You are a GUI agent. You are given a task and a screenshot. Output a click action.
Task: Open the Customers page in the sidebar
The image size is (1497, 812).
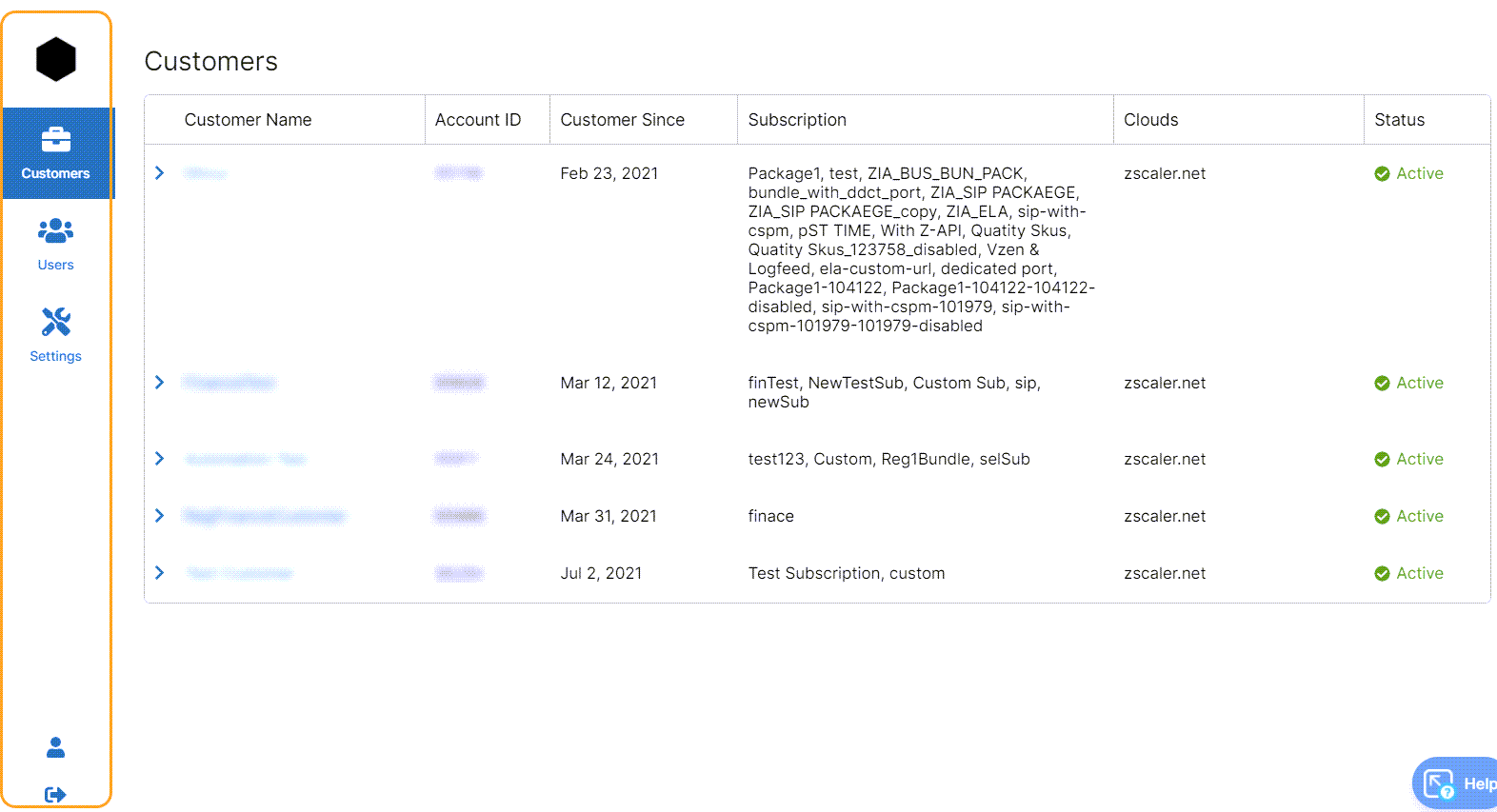tap(56, 153)
